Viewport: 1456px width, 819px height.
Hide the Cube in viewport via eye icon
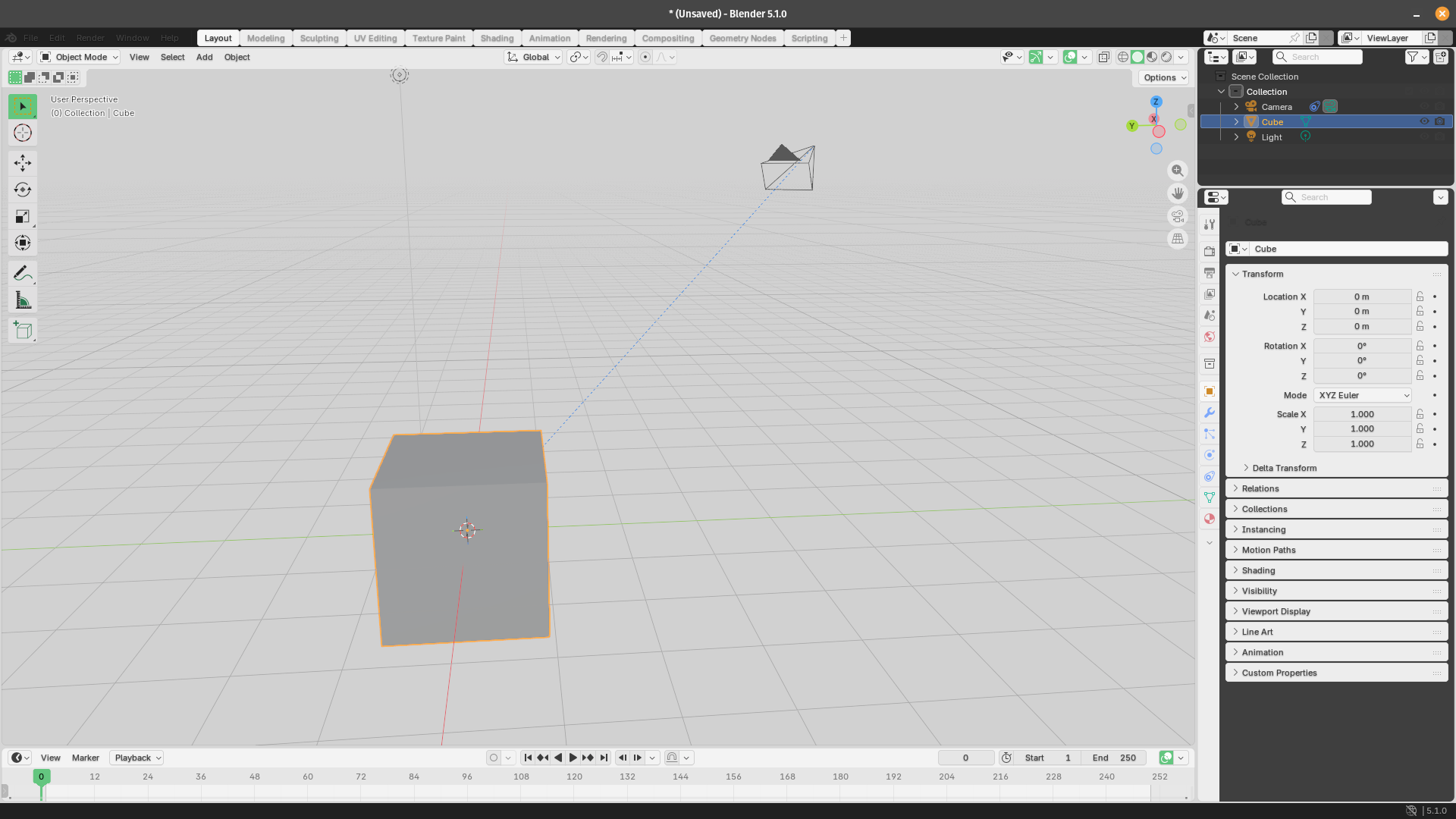(1424, 121)
